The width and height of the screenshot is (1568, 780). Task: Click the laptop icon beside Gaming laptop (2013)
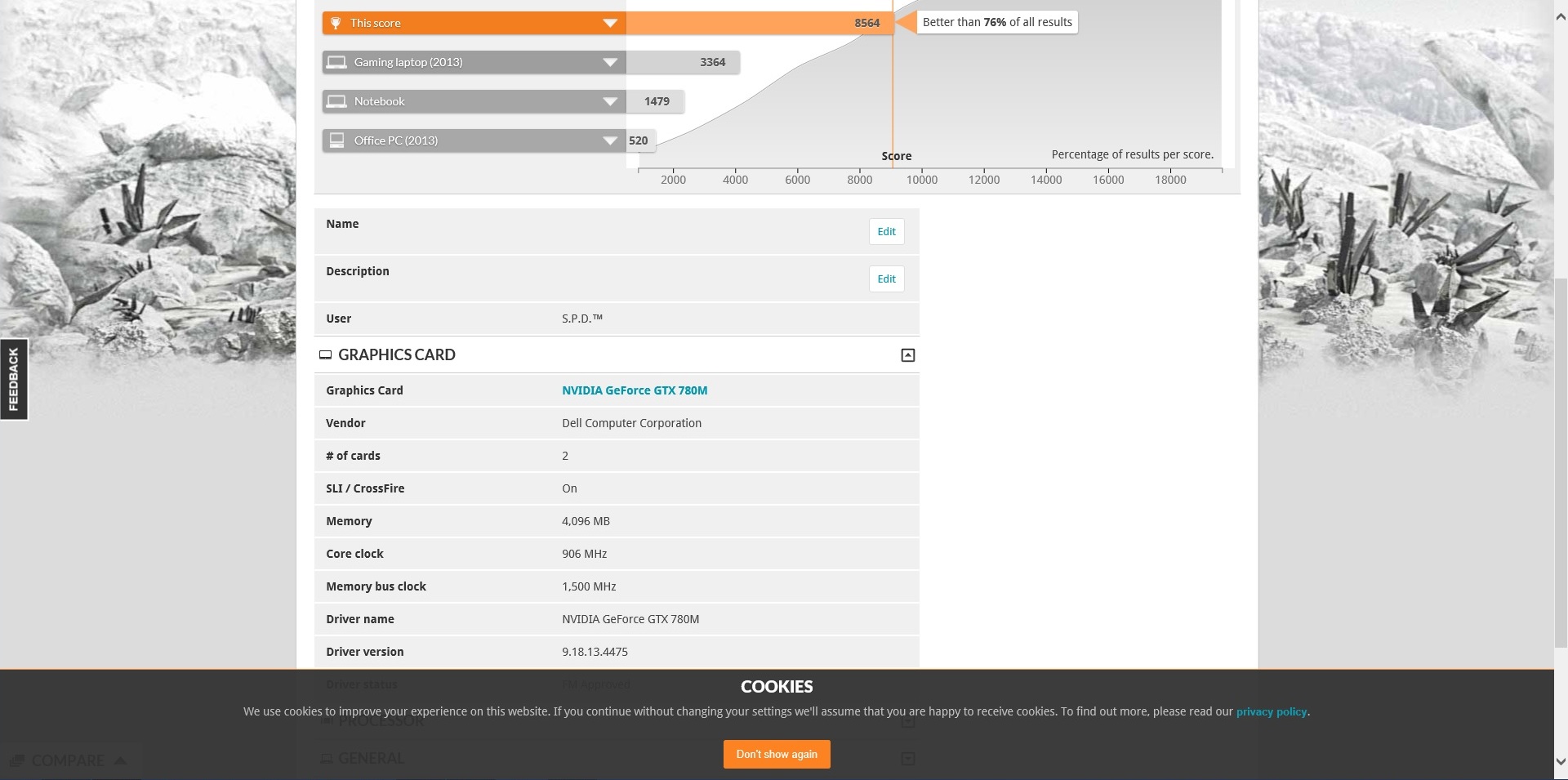point(336,62)
